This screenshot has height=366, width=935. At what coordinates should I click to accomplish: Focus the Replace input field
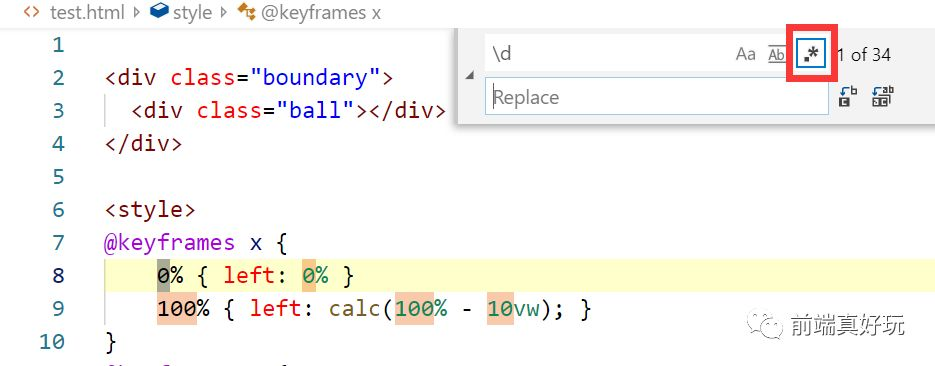(657, 97)
